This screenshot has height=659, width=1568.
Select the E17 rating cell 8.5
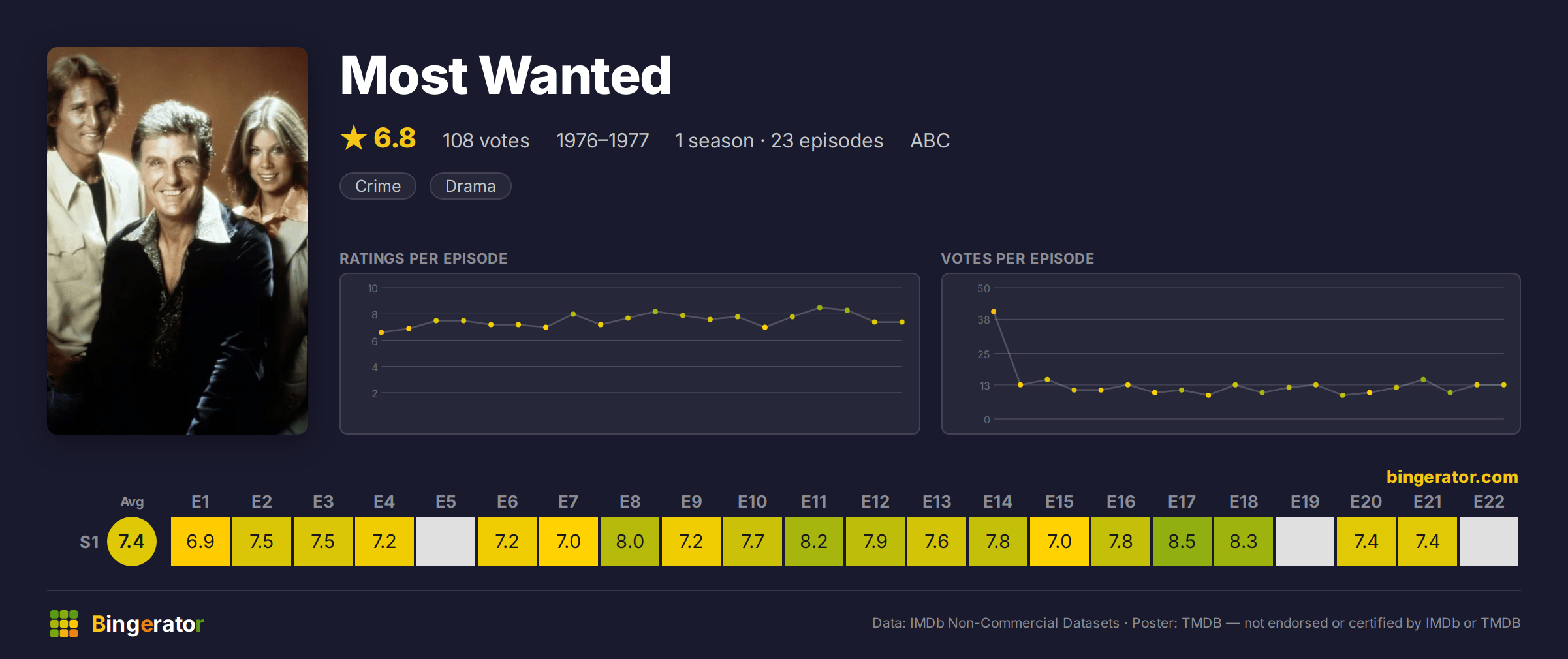coord(1182,542)
